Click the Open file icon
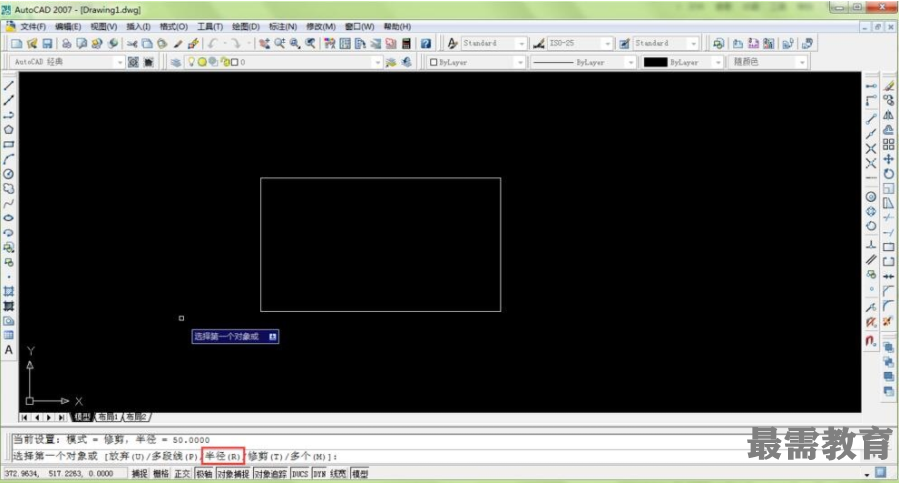This screenshot has width=899, height=483. (32, 44)
